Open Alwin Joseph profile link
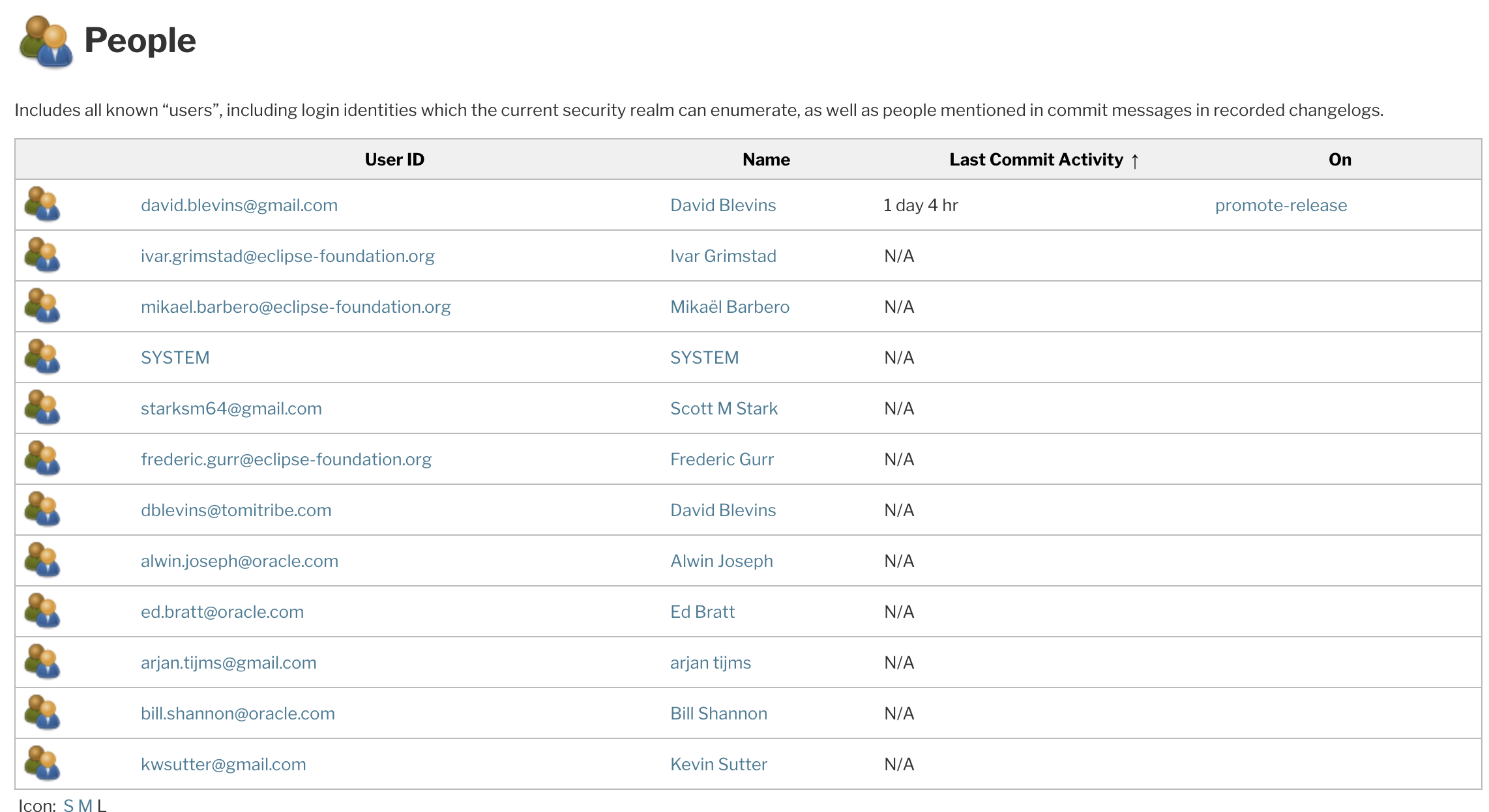 tap(721, 561)
